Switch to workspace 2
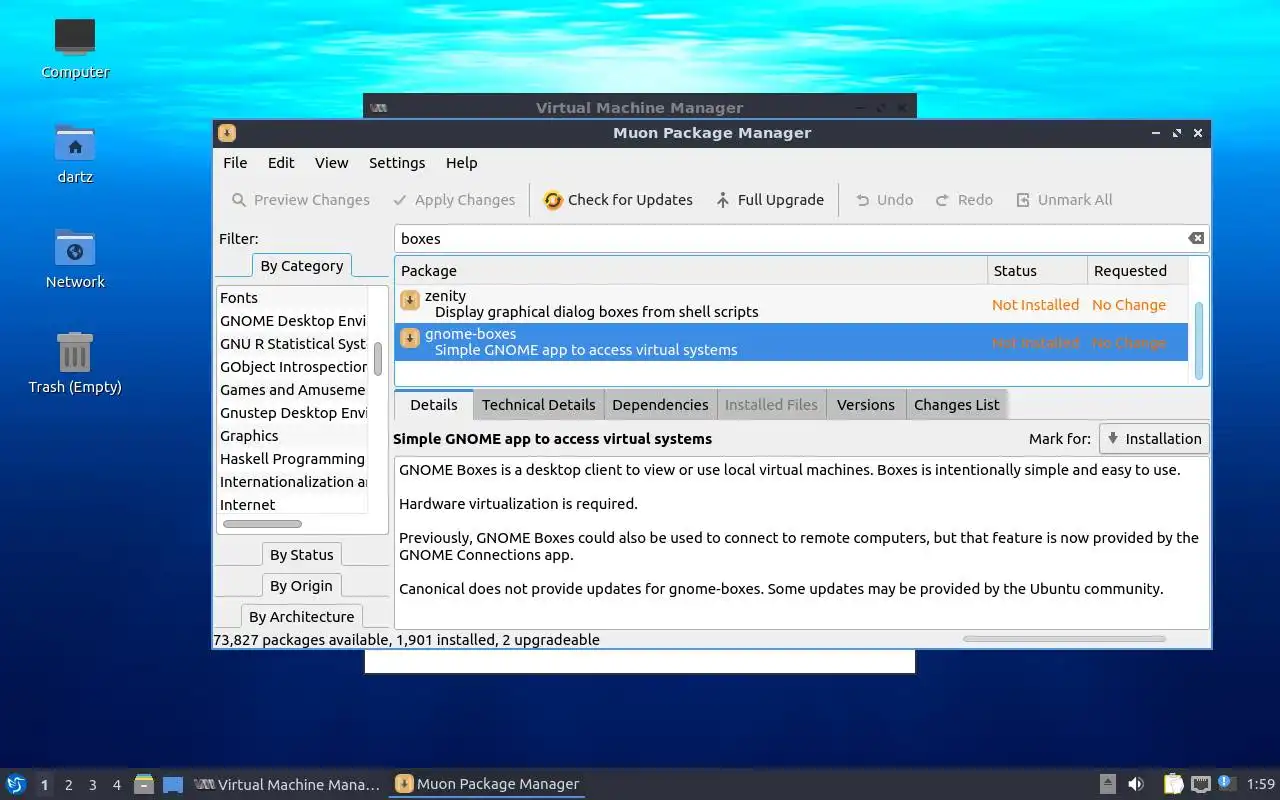 tap(68, 785)
